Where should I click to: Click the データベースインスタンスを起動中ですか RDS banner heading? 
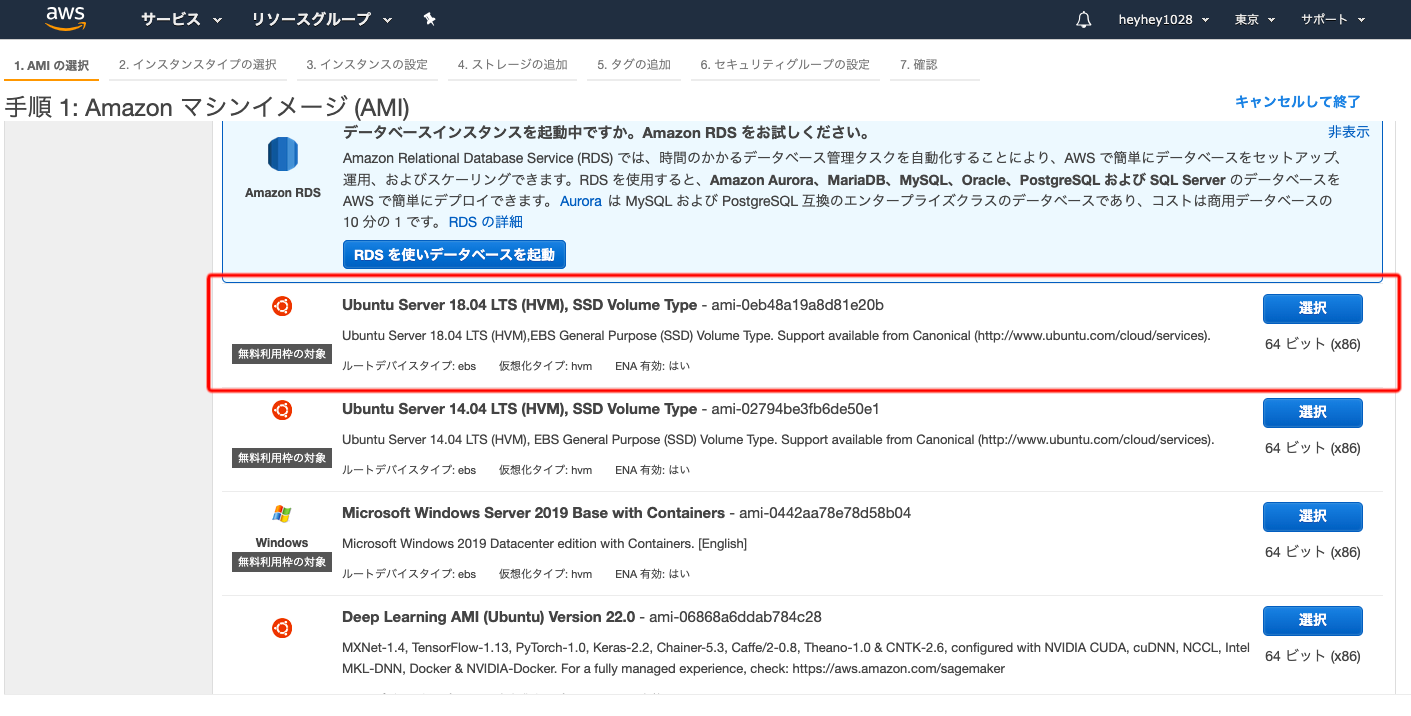[606, 133]
